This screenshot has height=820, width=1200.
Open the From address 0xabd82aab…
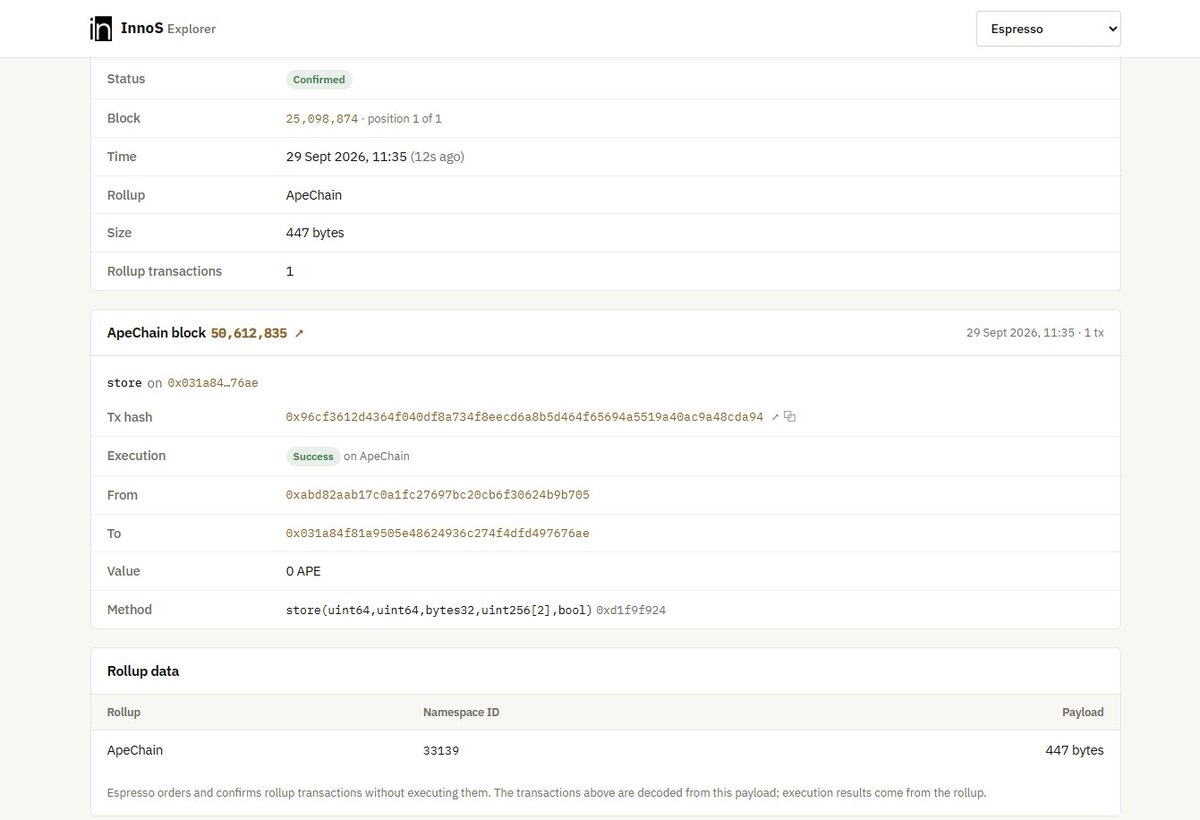[437, 495]
